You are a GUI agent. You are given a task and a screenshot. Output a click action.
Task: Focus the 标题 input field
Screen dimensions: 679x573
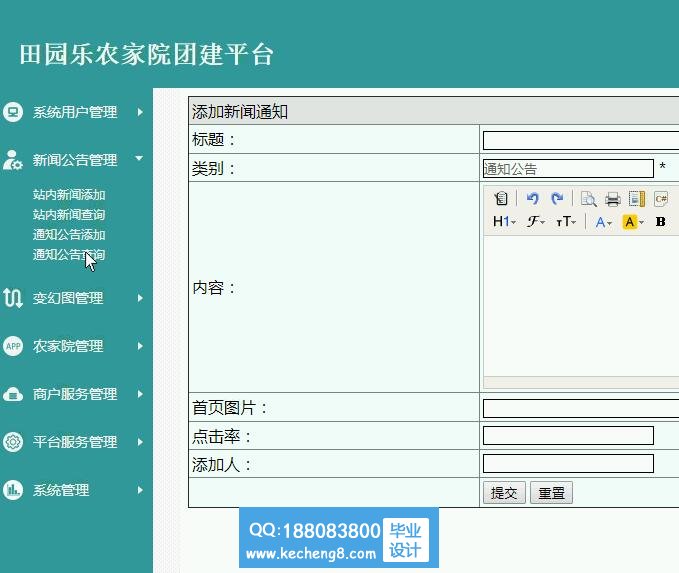tap(581, 140)
